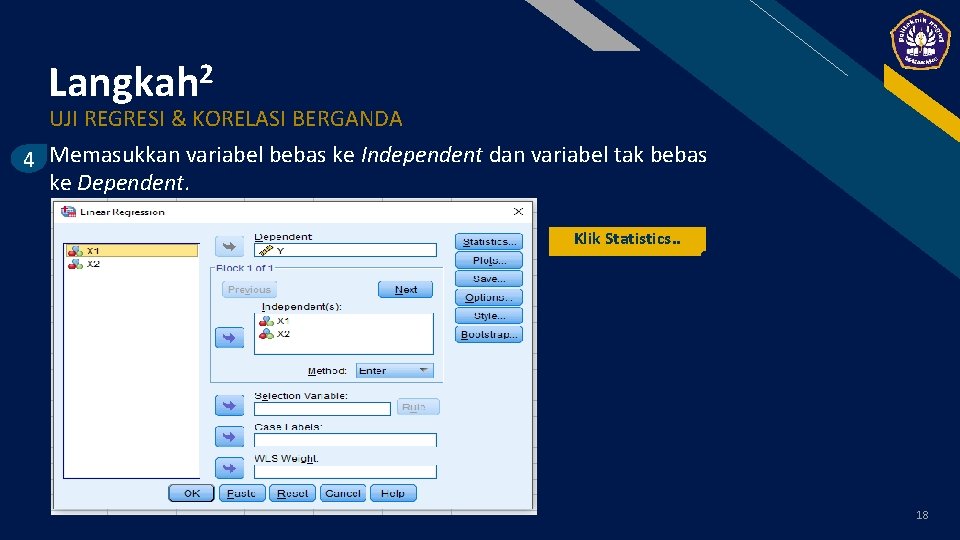Click the arrow button beside Selection Variable
Image resolution: width=960 pixels, height=540 pixels.
(229, 405)
